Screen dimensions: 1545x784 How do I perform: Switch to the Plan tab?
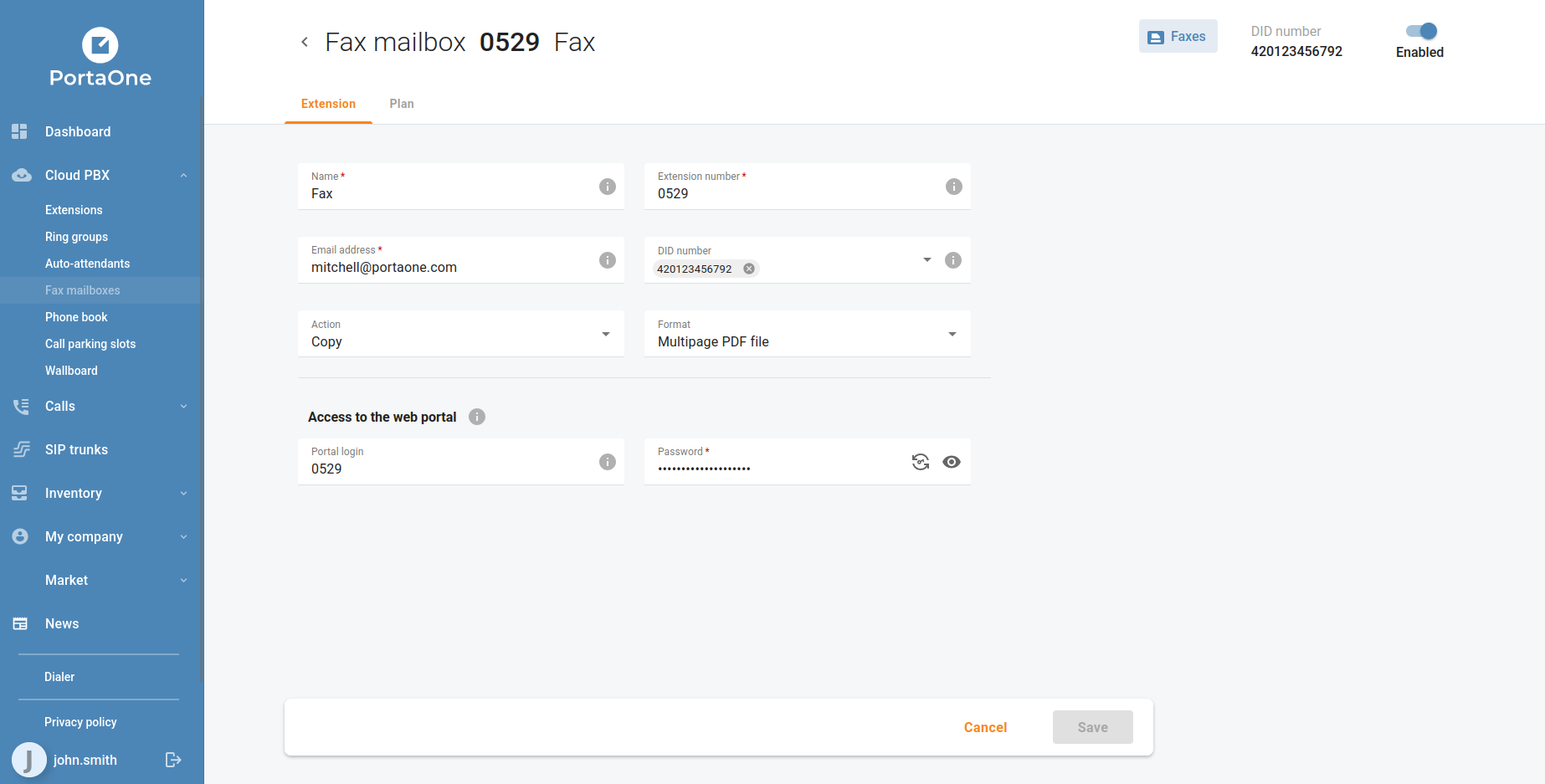coord(401,104)
